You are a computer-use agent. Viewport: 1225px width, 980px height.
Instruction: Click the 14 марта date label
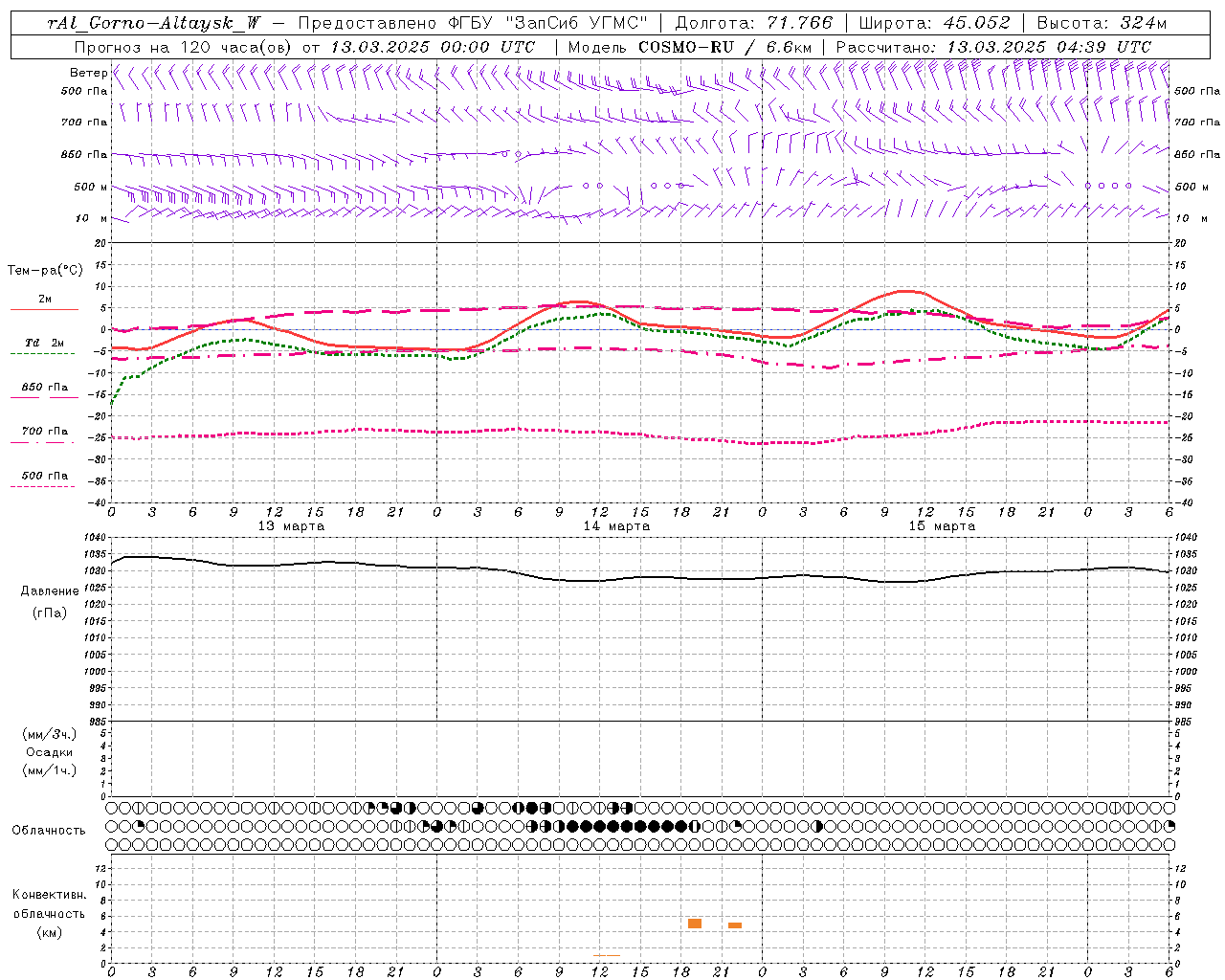tap(616, 526)
